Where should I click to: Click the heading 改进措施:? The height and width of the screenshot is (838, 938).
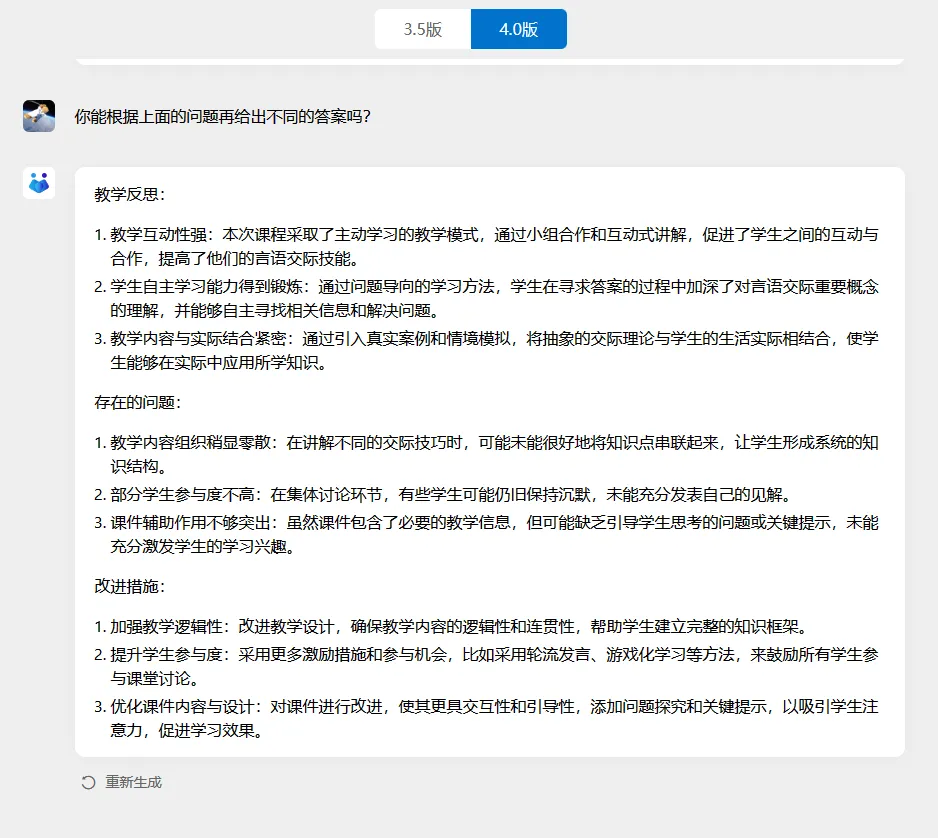(x=130, y=586)
